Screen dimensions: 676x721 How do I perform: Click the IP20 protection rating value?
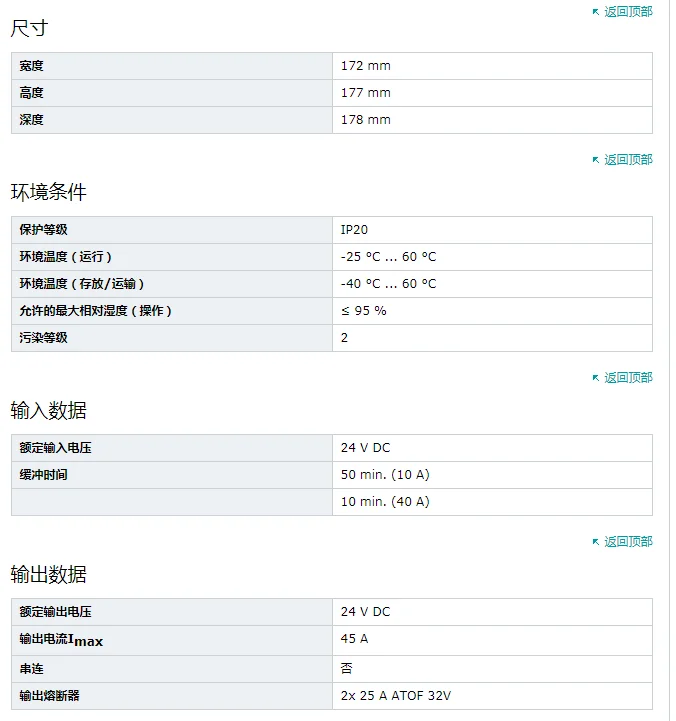(354, 230)
